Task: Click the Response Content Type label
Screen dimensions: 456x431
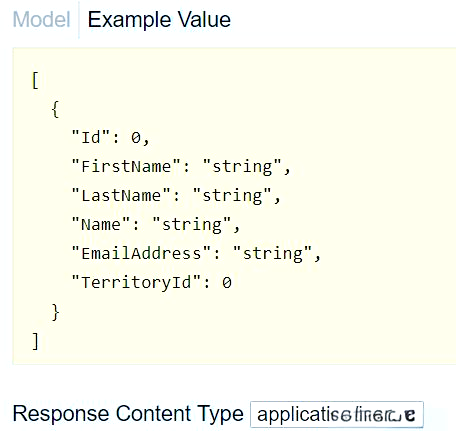Action: click(128, 414)
